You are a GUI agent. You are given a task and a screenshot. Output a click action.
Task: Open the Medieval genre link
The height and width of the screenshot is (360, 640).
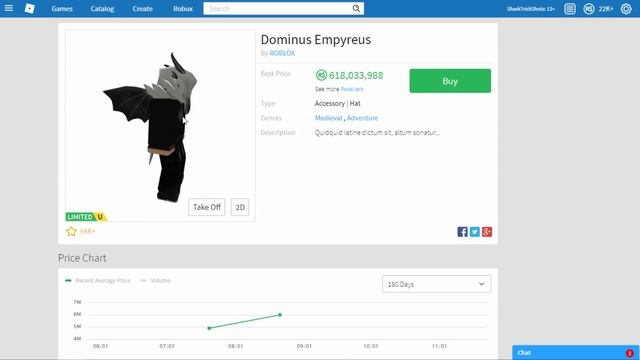(x=329, y=118)
